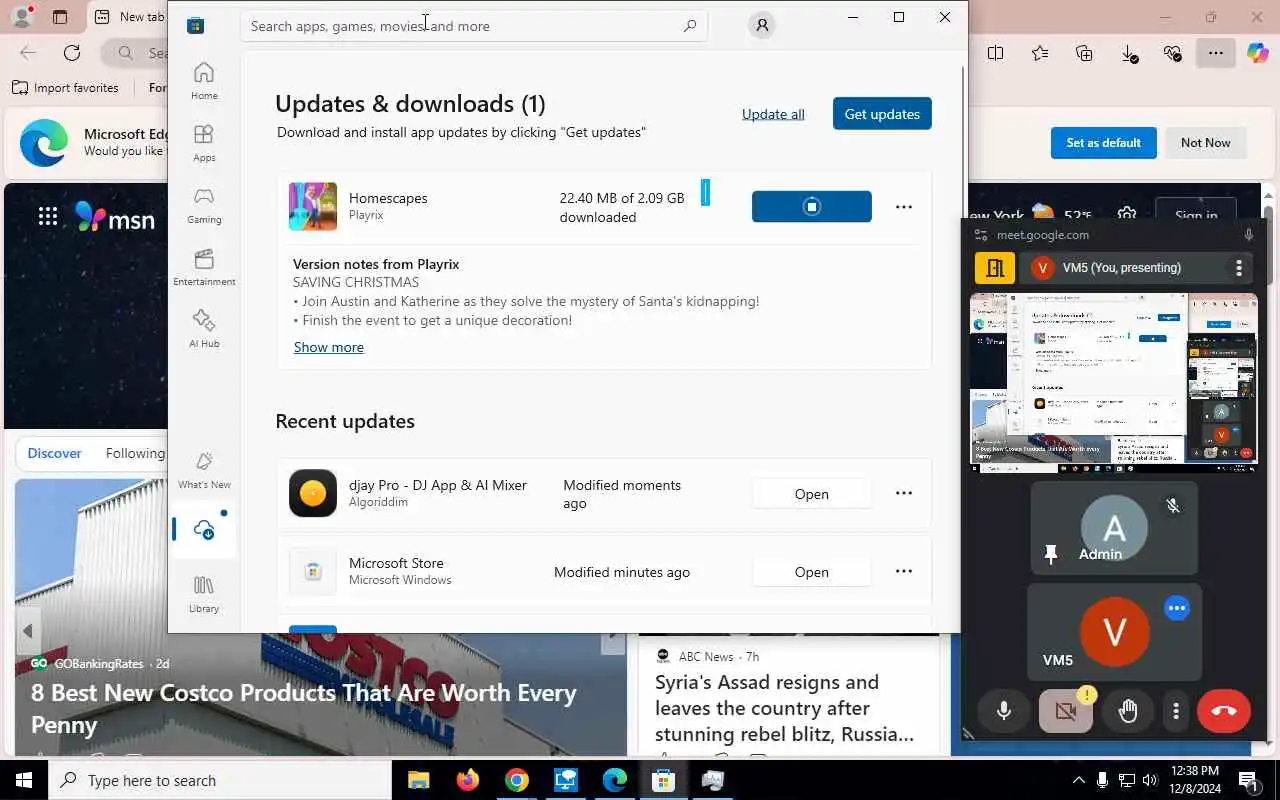Open volume control in system tray

[x=1150, y=780]
